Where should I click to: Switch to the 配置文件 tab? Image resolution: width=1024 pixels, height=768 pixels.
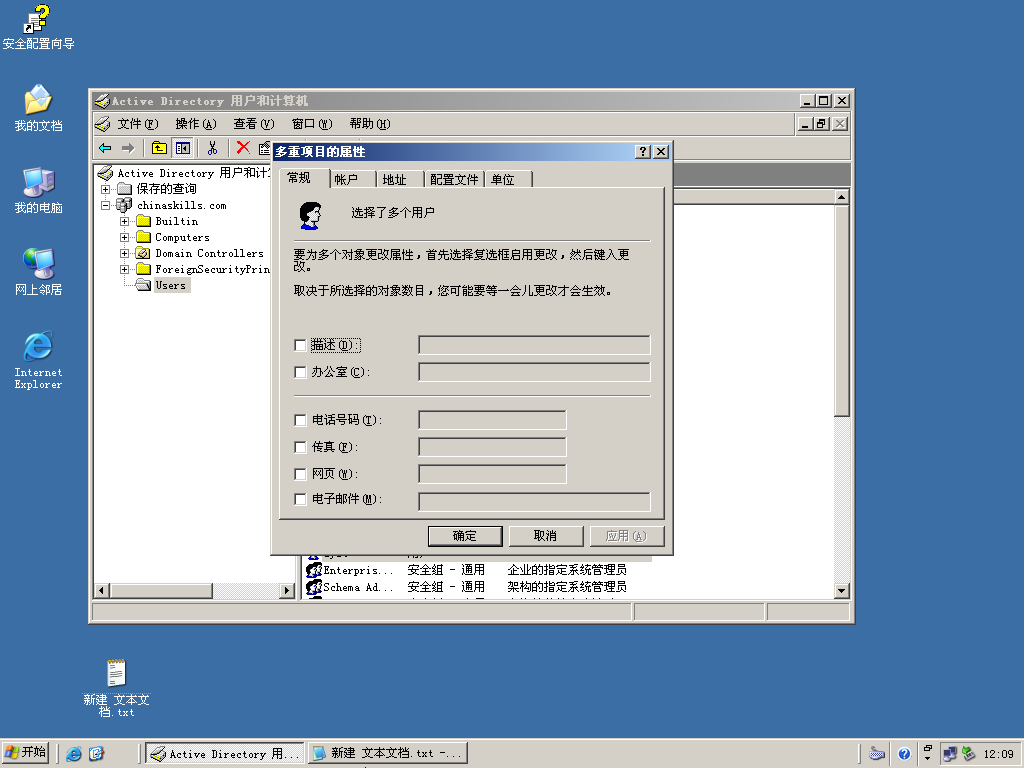pyautogui.click(x=455, y=180)
